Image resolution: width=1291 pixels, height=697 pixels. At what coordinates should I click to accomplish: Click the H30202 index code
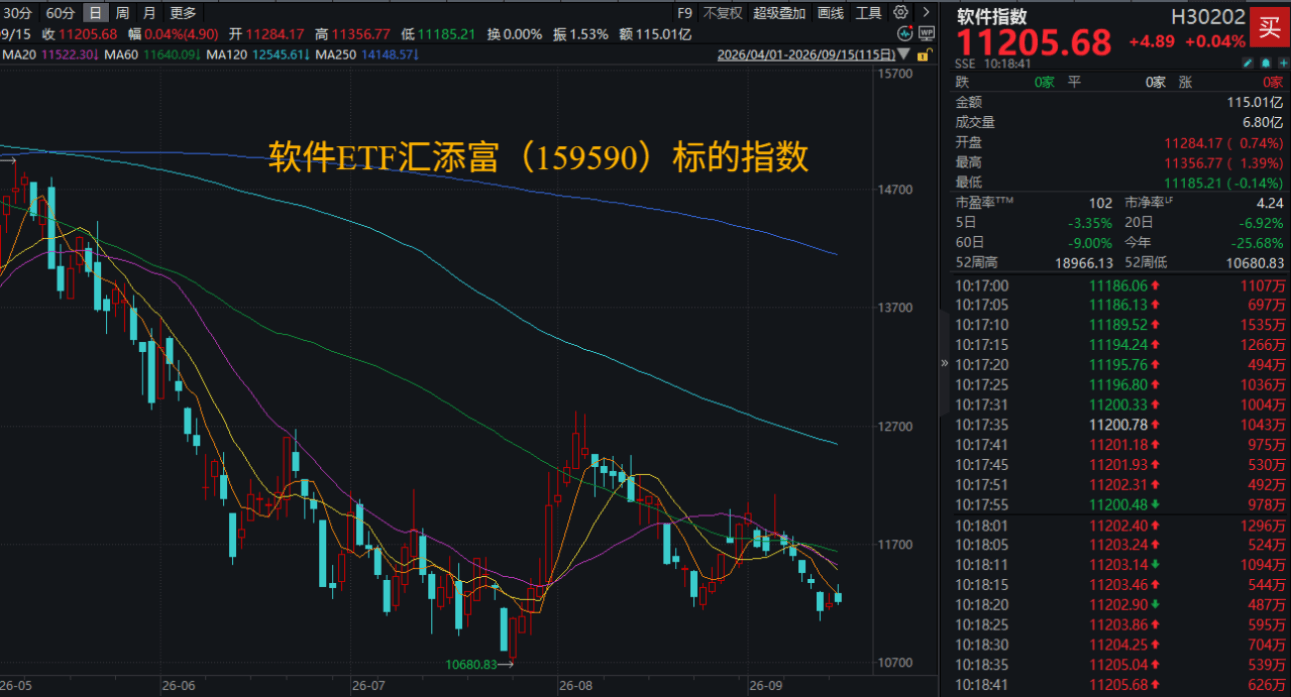[x=1208, y=16]
